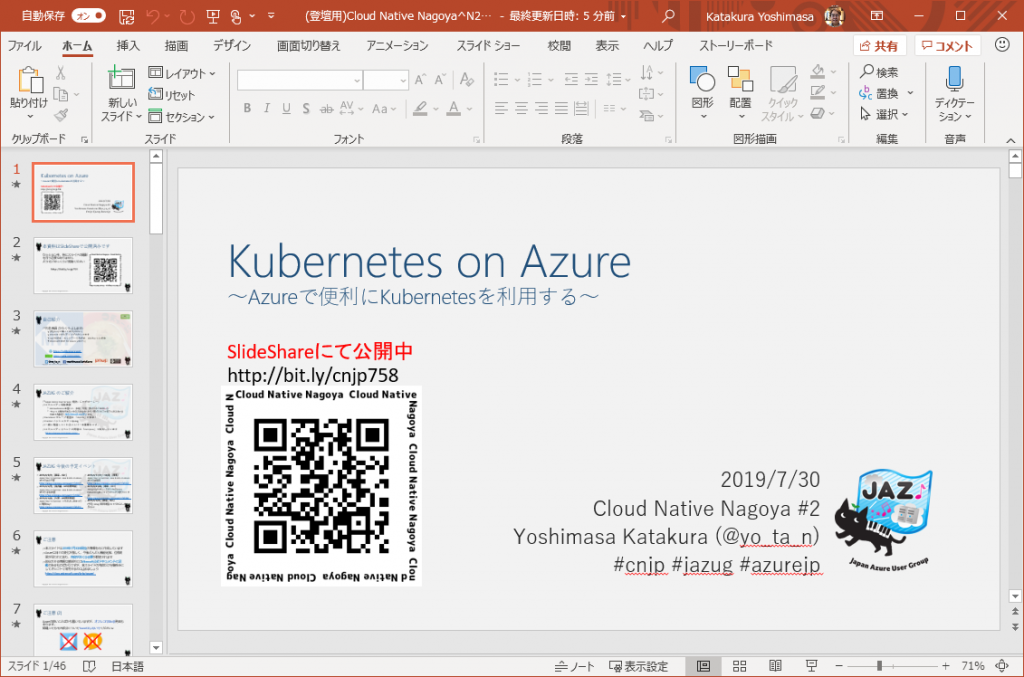Viewport: 1024px width, 677px height.
Task: Toggle the AutoSave (自動保存) switch
Action: coord(89,16)
